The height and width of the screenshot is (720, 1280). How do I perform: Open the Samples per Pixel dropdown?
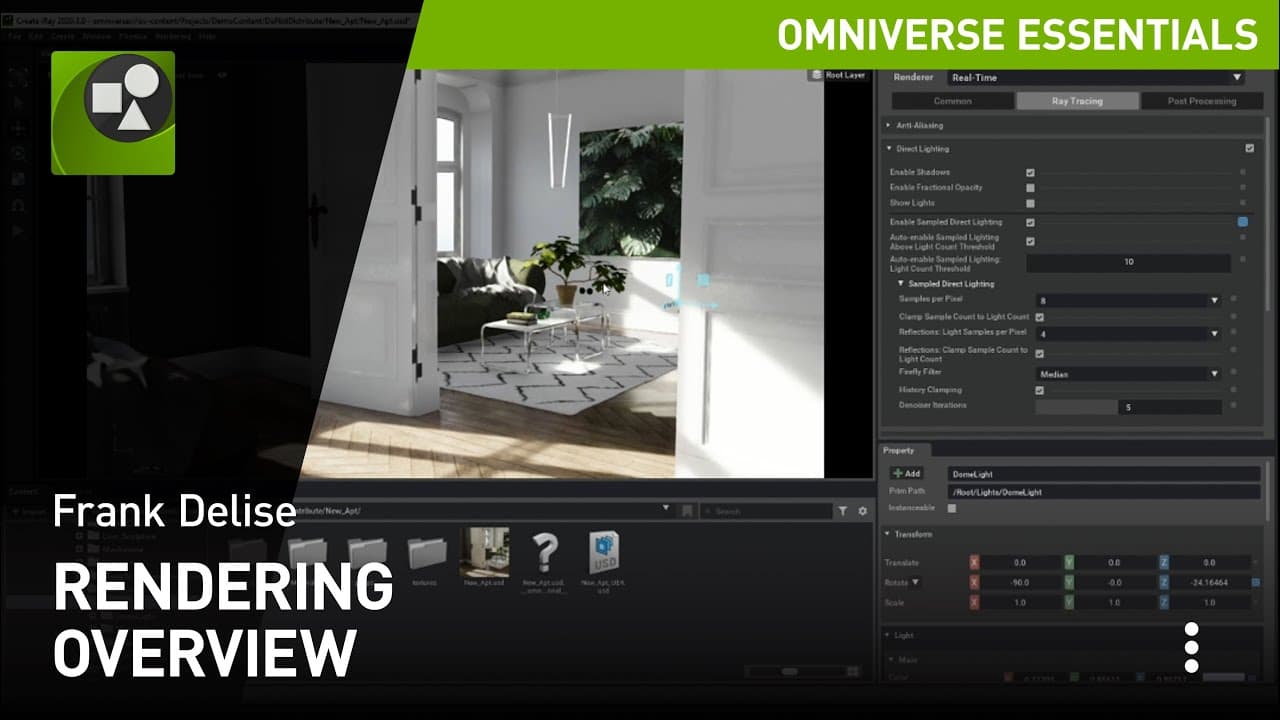pos(1128,300)
